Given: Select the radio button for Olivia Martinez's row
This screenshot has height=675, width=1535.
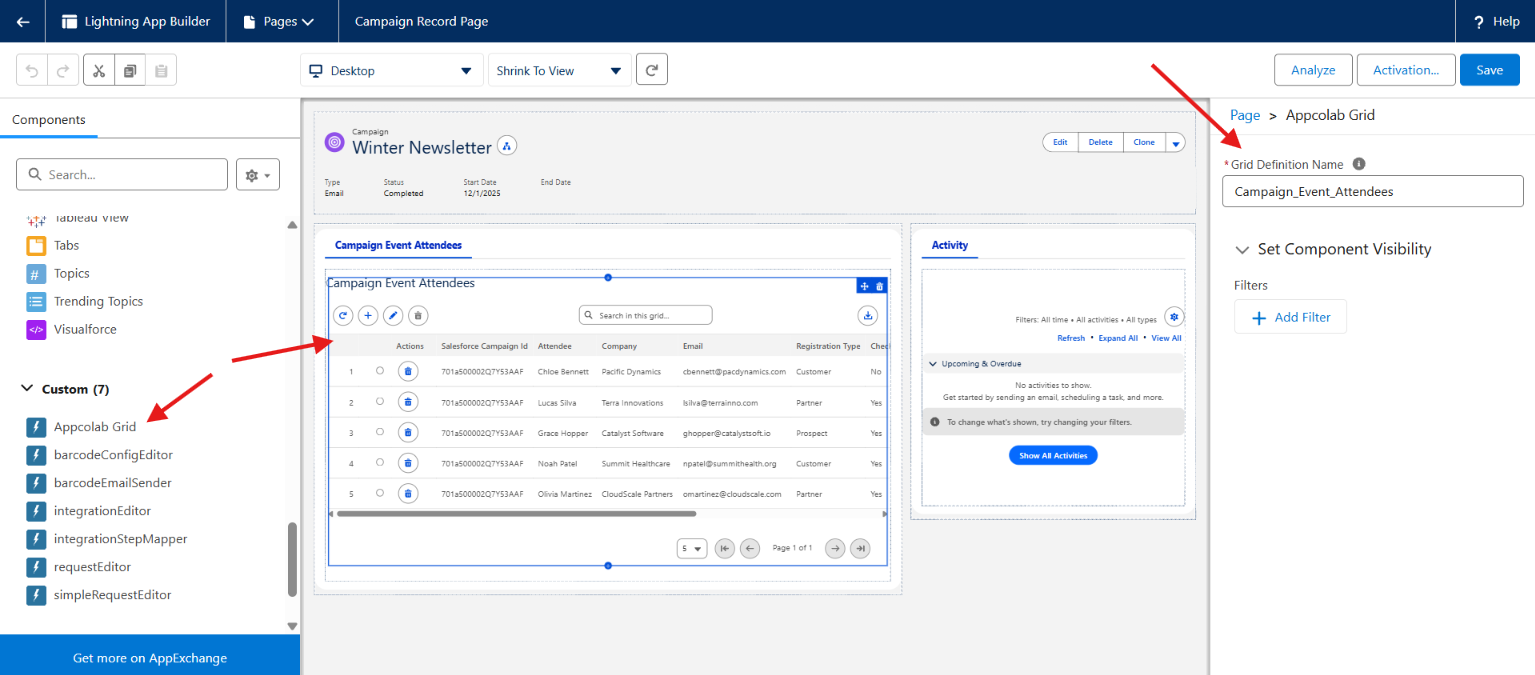Looking at the screenshot, I should (379, 493).
